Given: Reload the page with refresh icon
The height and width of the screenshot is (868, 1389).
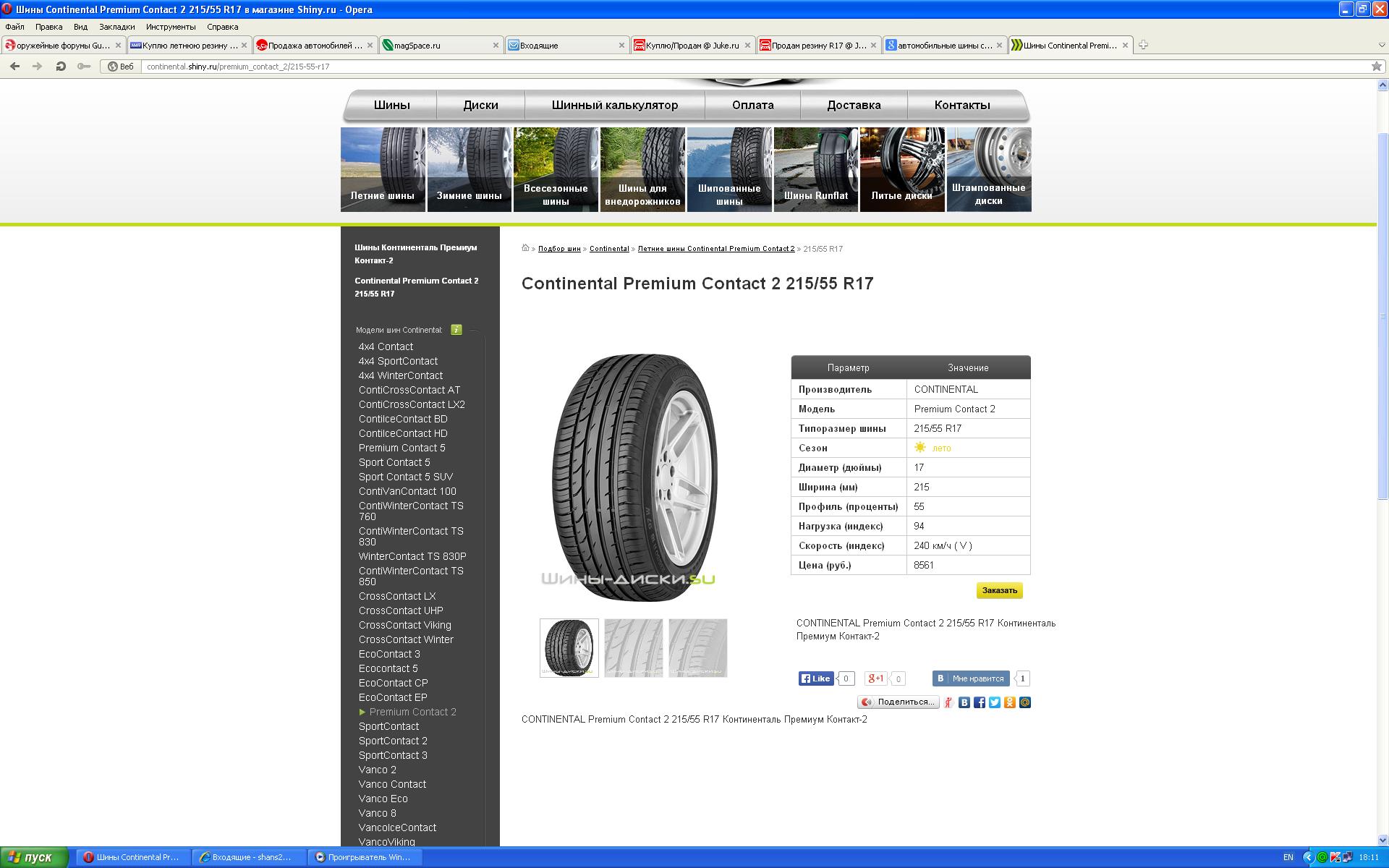Looking at the screenshot, I should 61,66.
